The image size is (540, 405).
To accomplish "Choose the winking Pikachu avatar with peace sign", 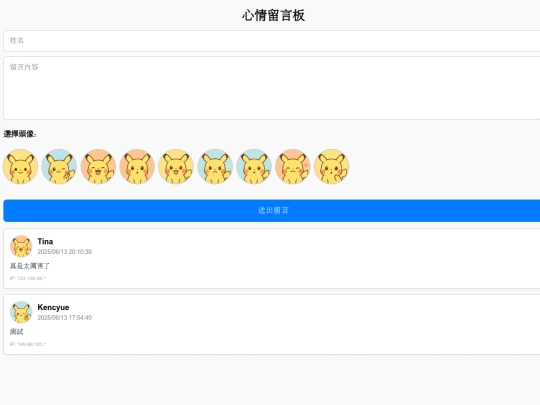I will pyautogui.click(x=59, y=167).
